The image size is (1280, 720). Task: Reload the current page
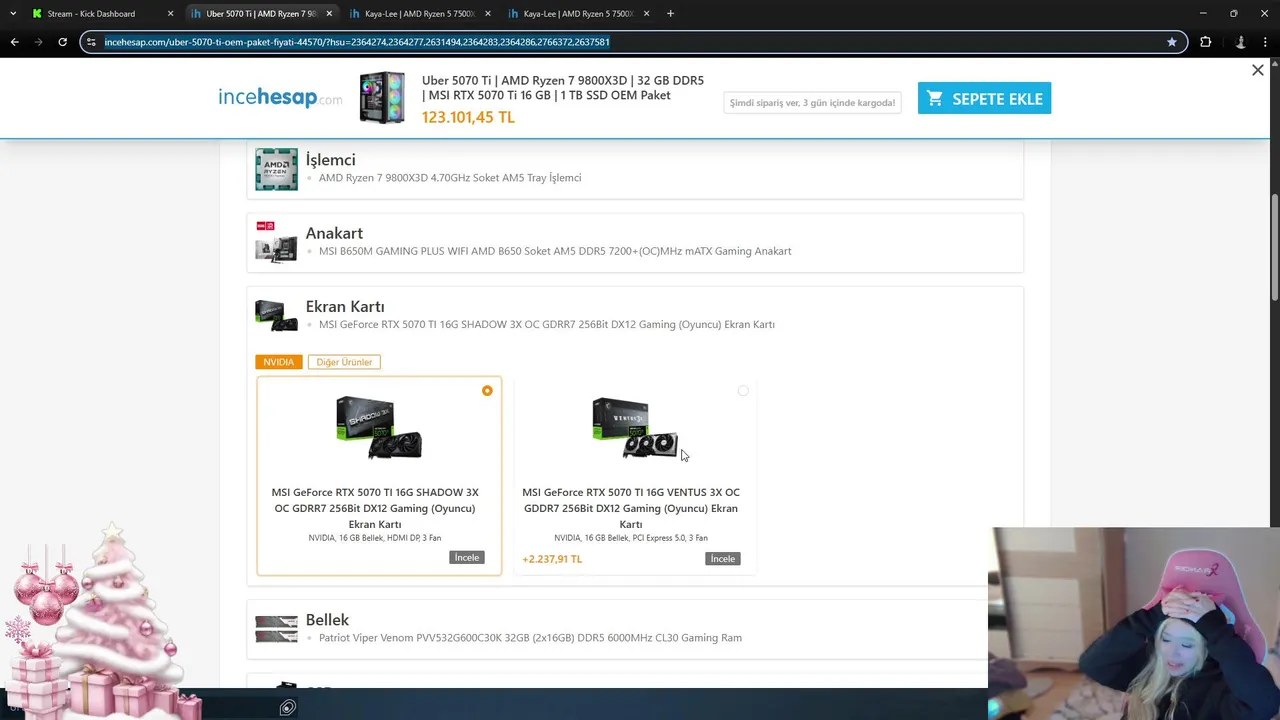[62, 42]
